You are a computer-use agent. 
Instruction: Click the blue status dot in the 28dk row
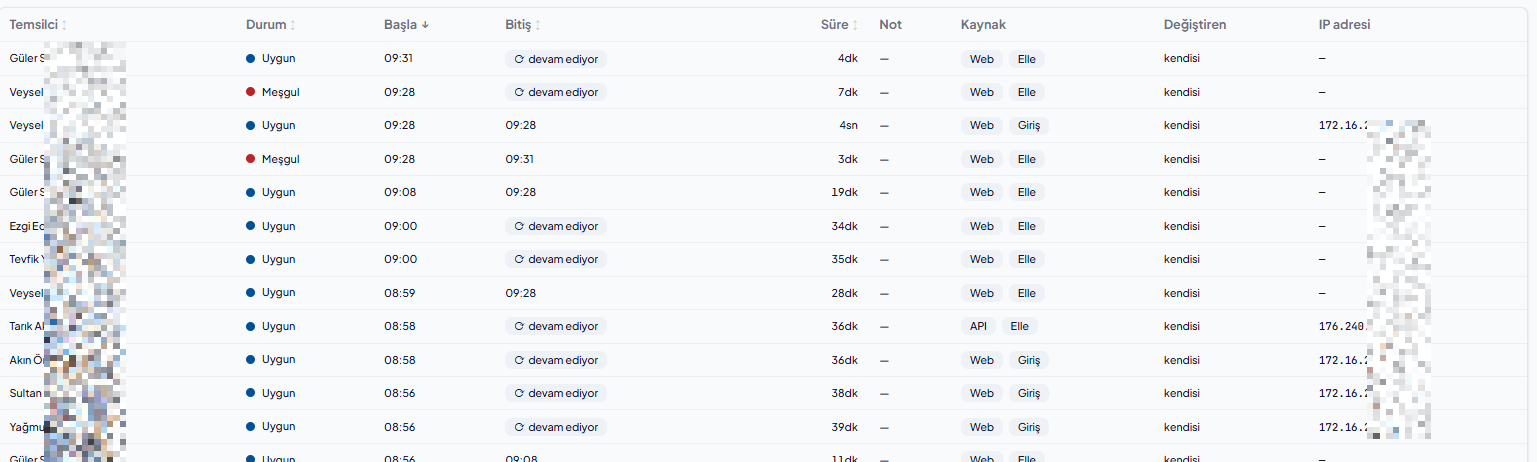coord(251,293)
